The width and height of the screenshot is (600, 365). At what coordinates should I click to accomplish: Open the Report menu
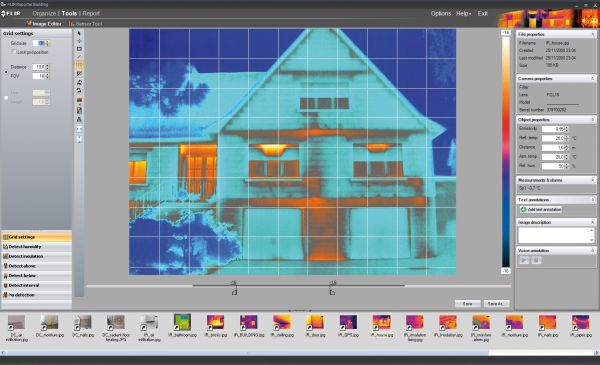91,13
